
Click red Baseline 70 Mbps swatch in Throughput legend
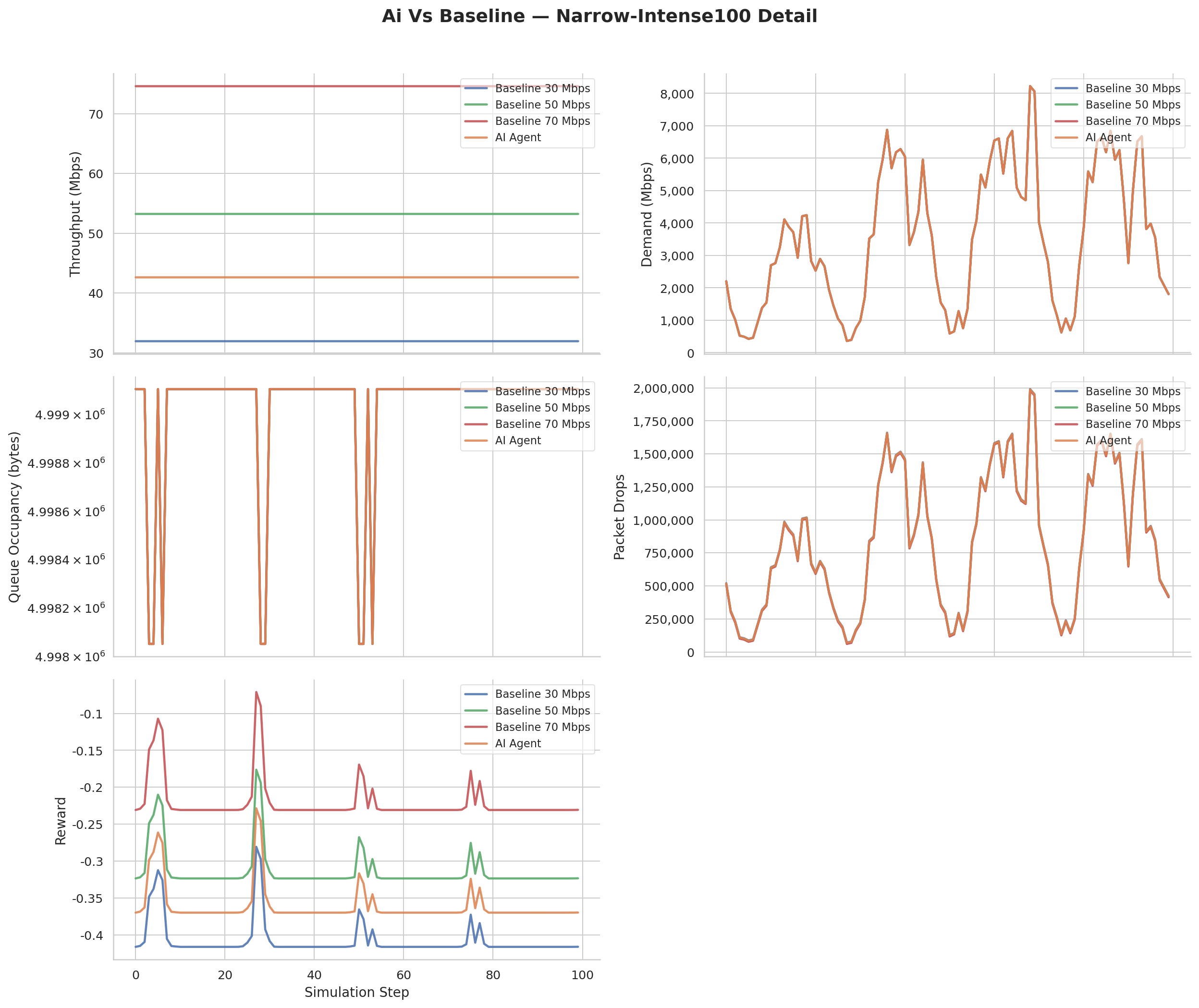coord(476,121)
